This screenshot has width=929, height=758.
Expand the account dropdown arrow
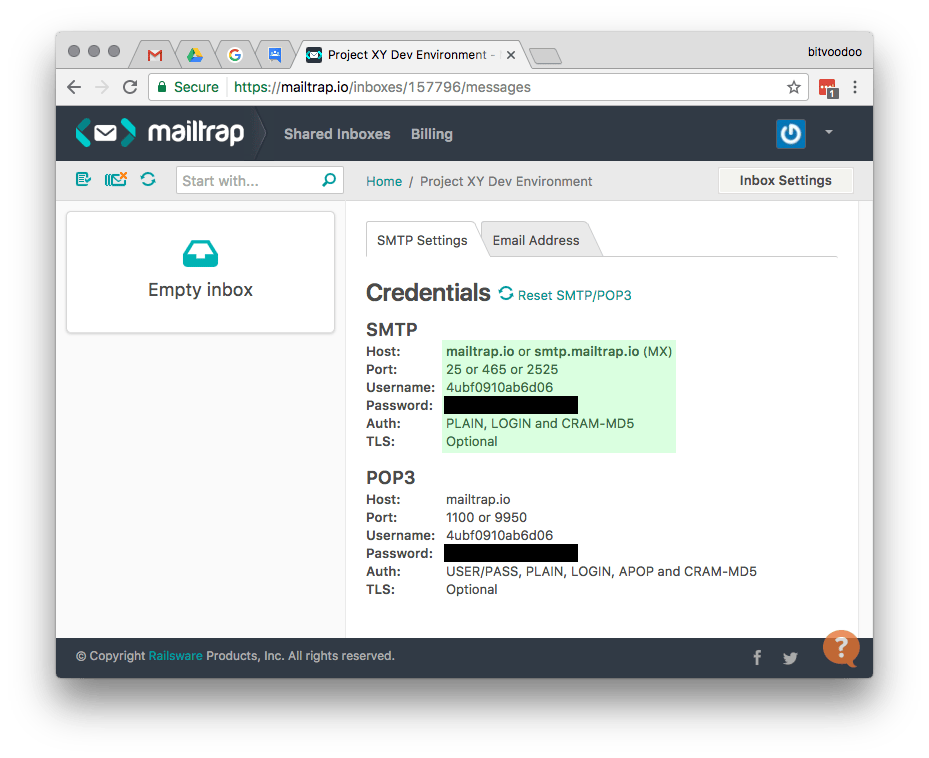click(x=829, y=132)
